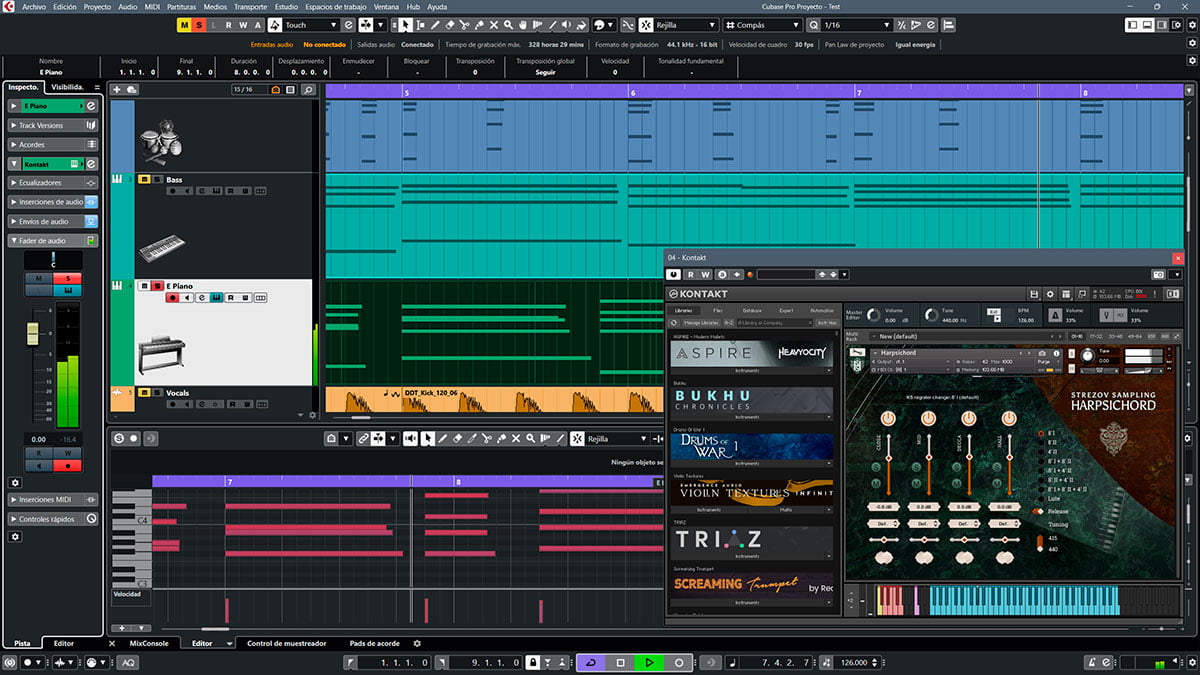1200x675 pixels.
Task: Mute the Bass track
Action: 144,179
